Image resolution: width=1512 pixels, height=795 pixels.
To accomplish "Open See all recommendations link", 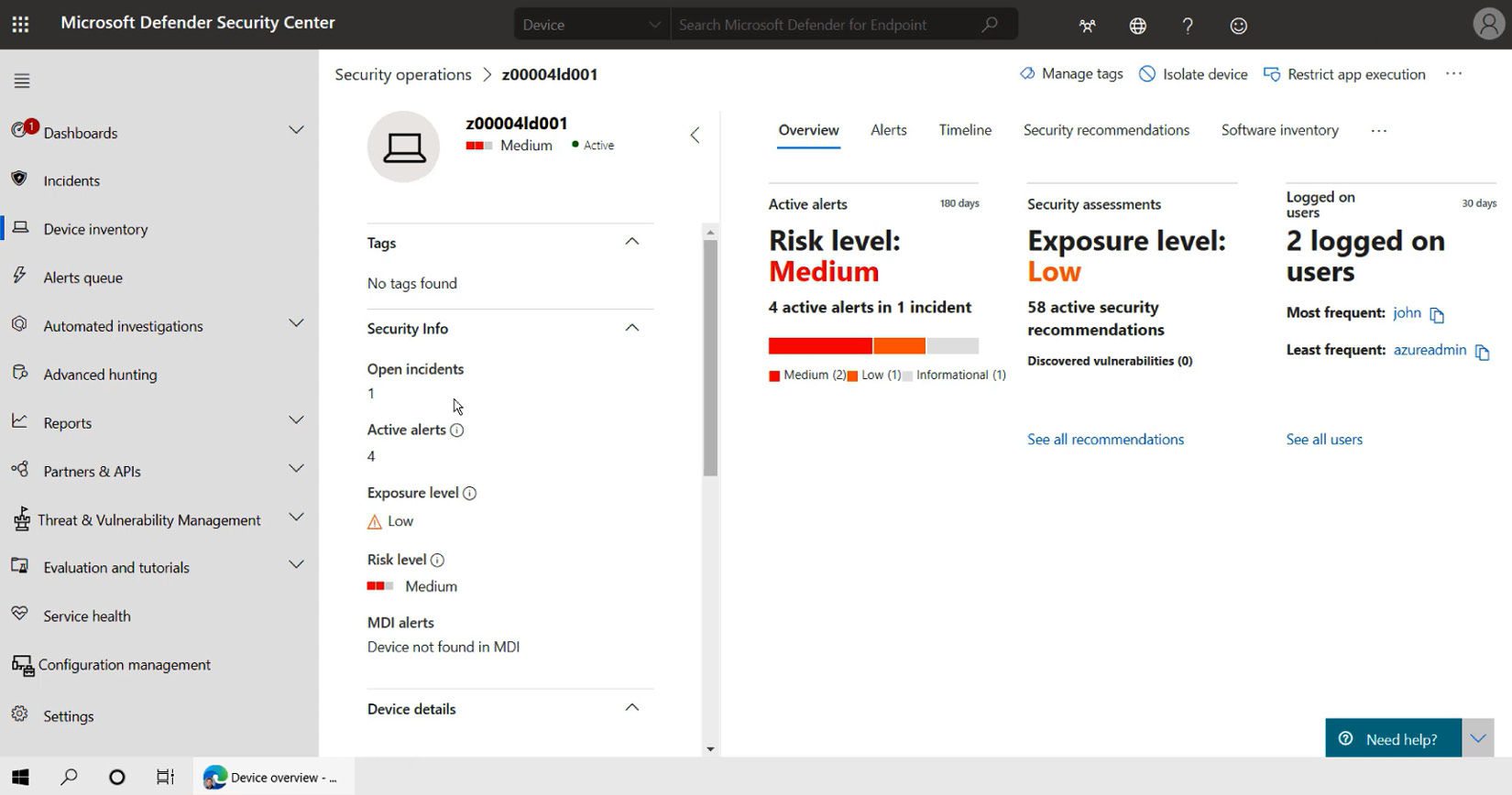I will (1105, 440).
